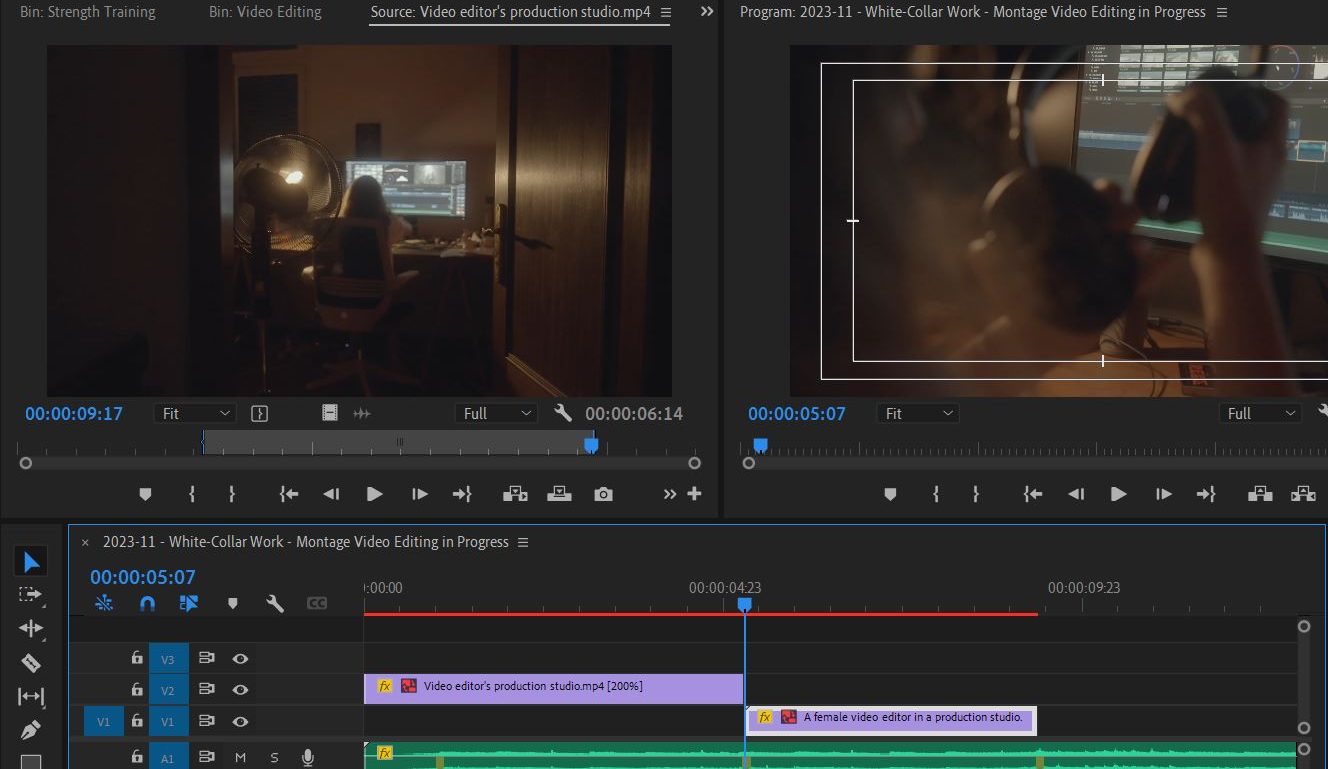
Task: Select the Razor tool
Action: pyautogui.click(x=31, y=662)
